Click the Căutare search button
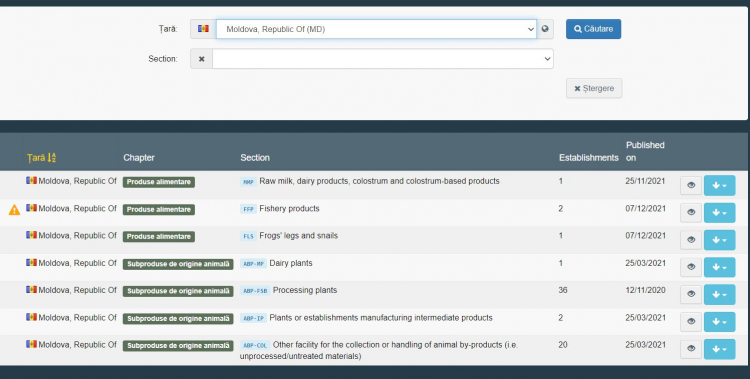The height and width of the screenshot is (379, 750). point(593,29)
